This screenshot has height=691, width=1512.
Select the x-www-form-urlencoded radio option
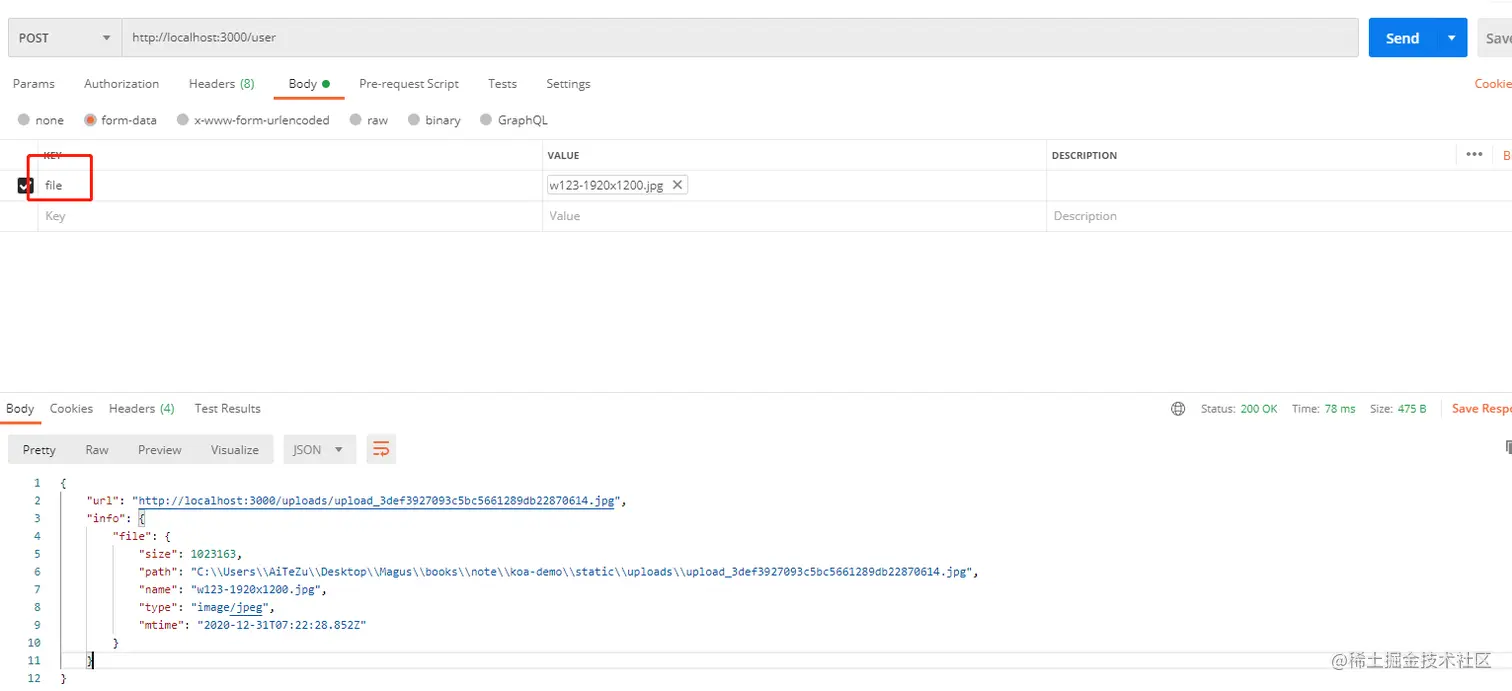tap(183, 120)
